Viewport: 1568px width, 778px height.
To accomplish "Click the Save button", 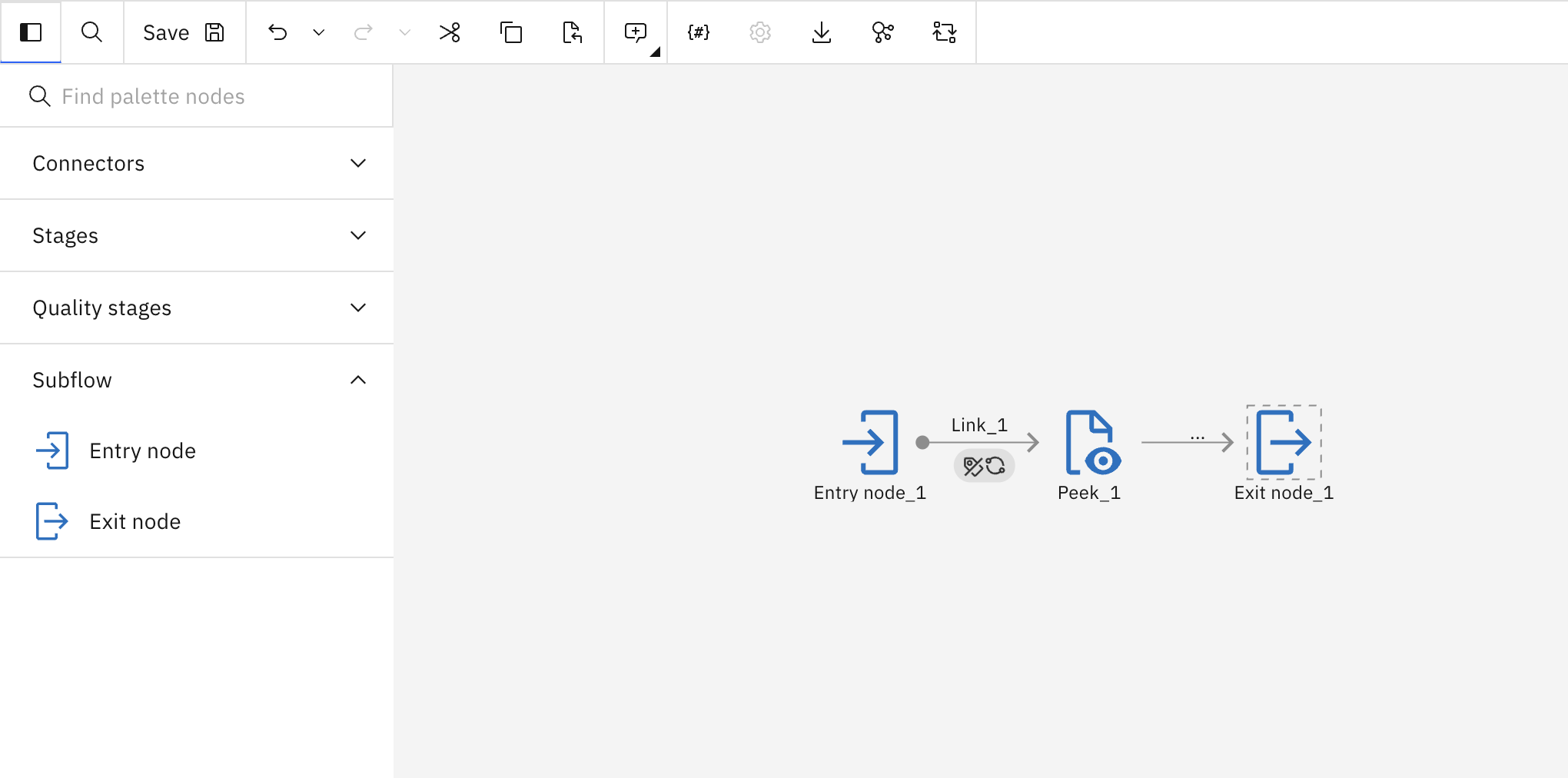I will [x=184, y=32].
